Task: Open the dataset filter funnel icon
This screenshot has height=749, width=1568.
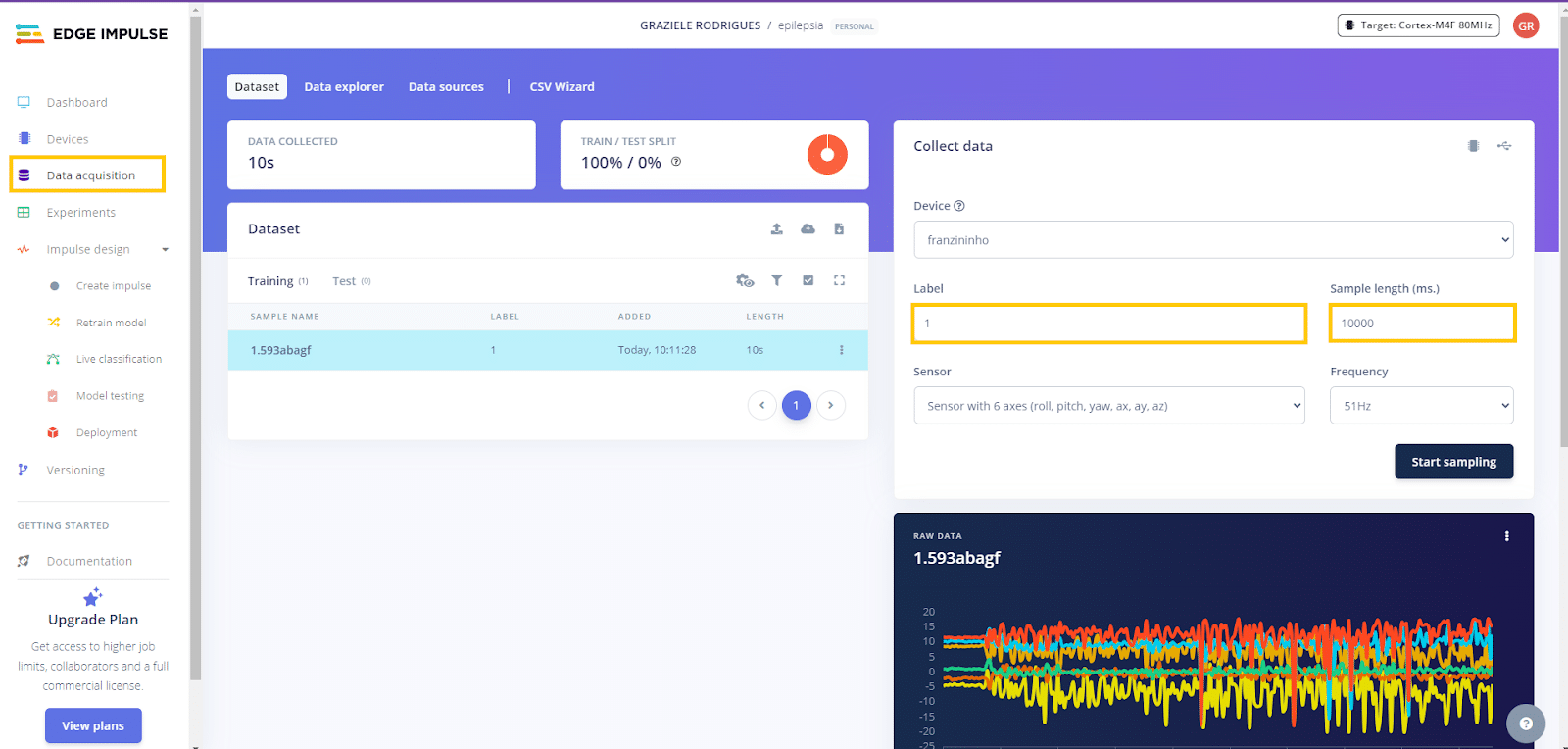Action: click(x=776, y=280)
